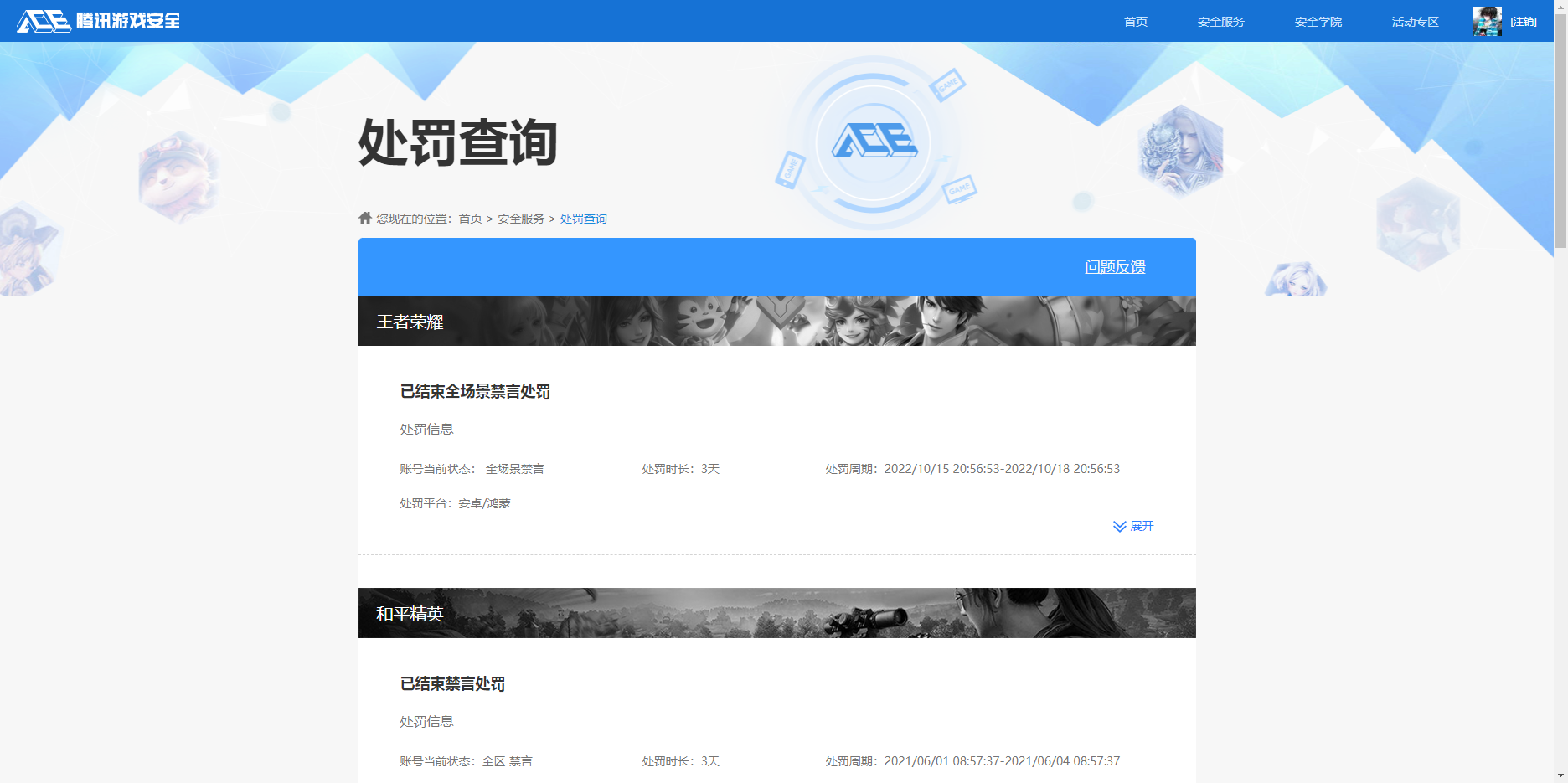
Task: Click the 王者荣耀 game banner
Action: click(777, 321)
